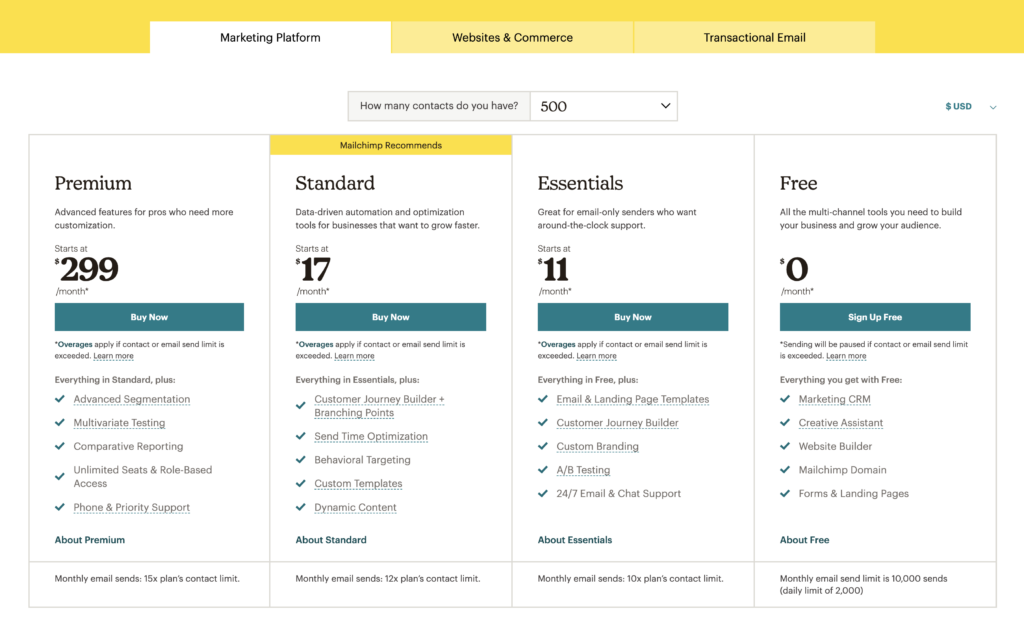Open the Advanced Segmentation feature link
Screen dimensions: 1024x621
pyautogui.click(x=131, y=399)
